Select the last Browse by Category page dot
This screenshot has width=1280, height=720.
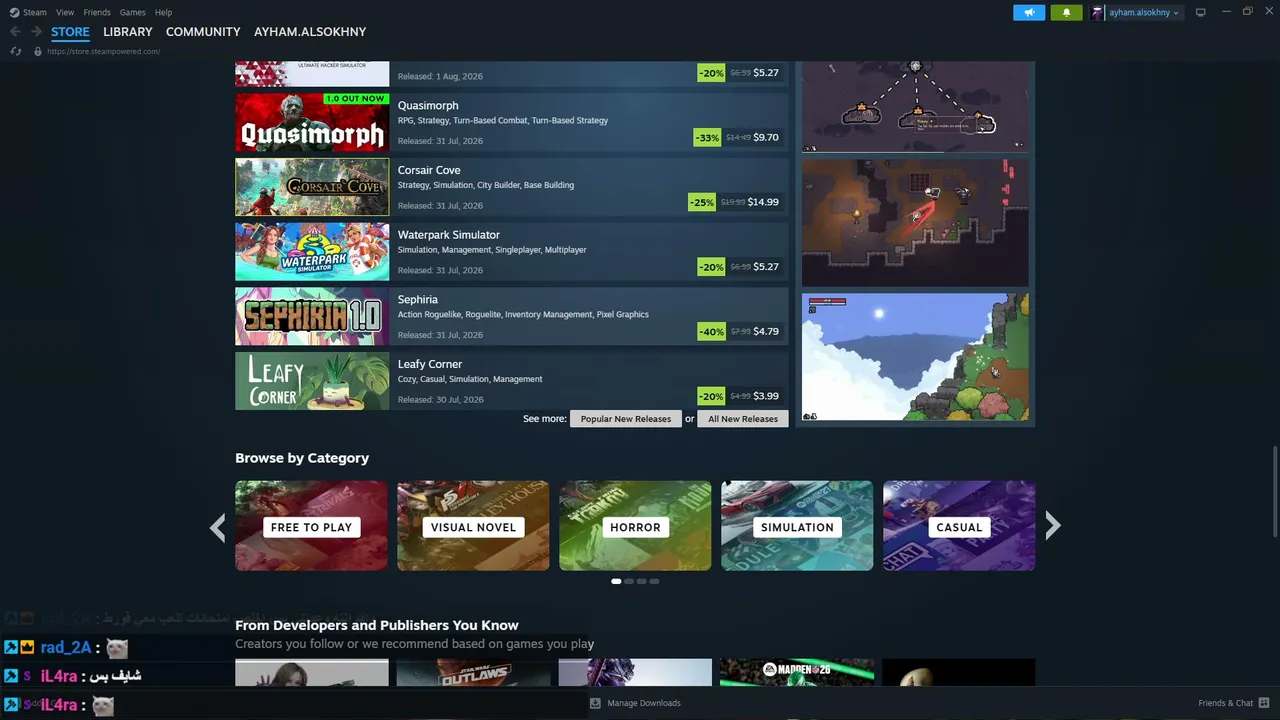(654, 581)
